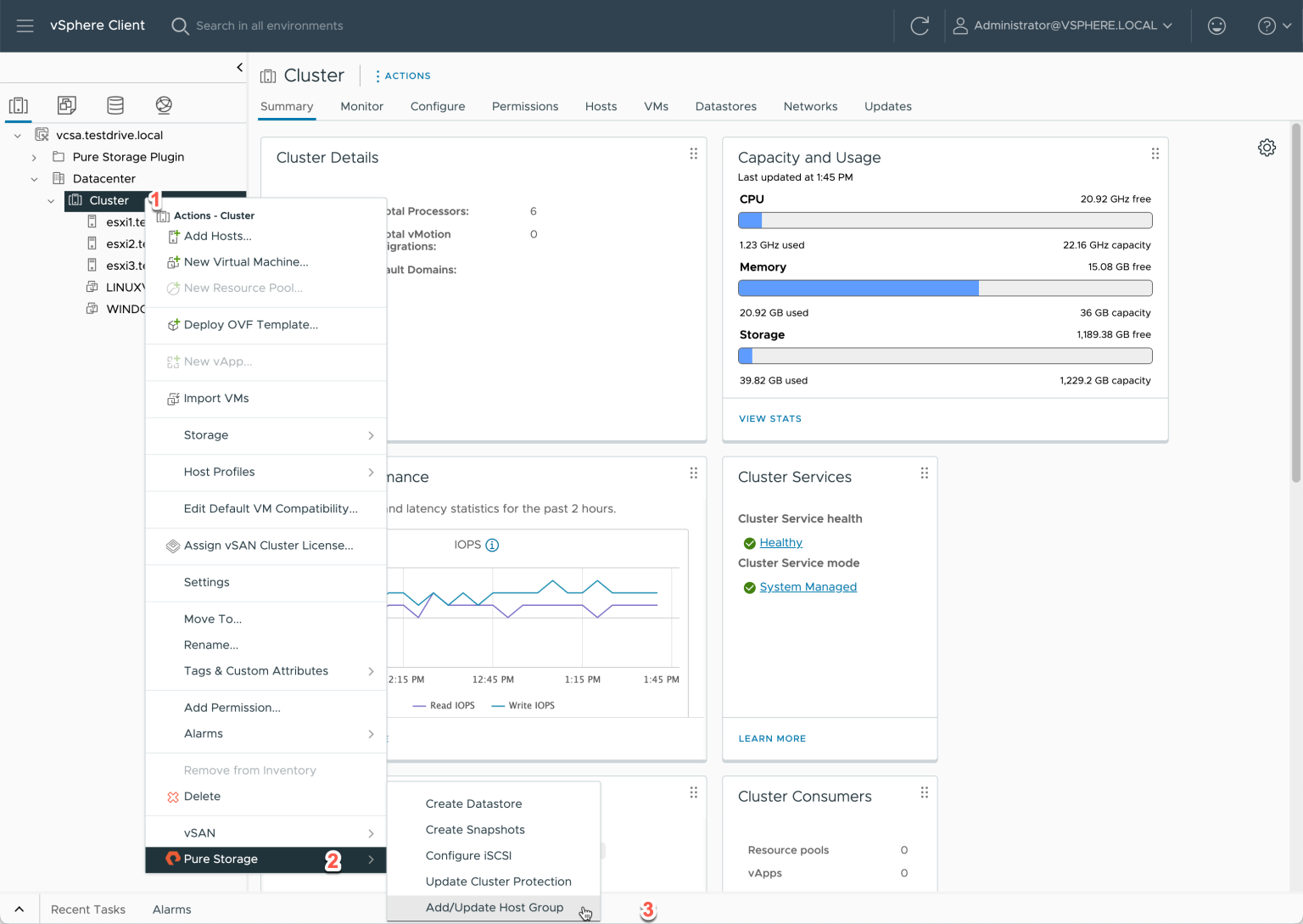Open the Hosts and Clusters inventory view
This screenshot has width=1303, height=924.
(x=19, y=105)
